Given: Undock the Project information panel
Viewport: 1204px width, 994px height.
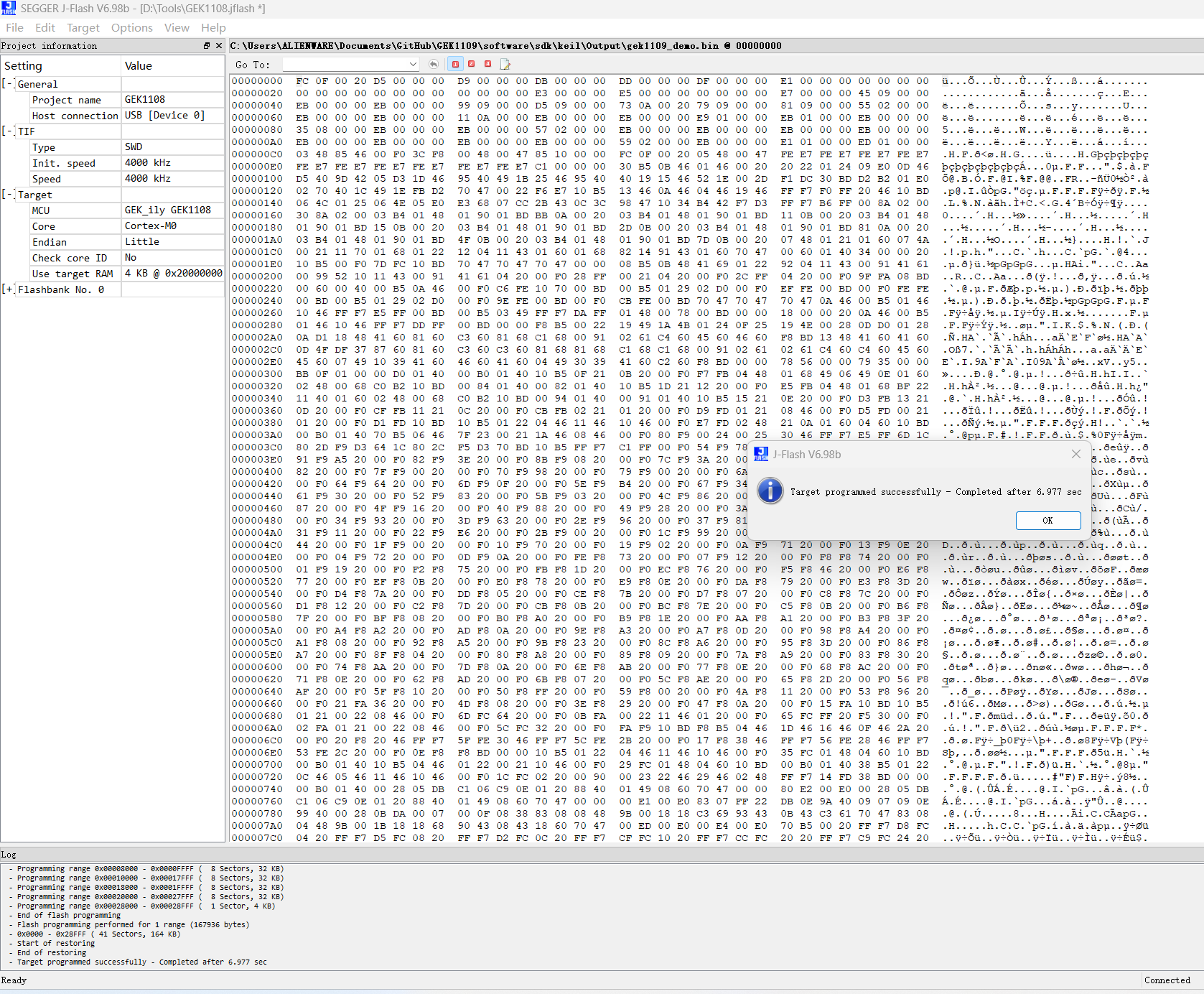Looking at the screenshot, I should (x=207, y=46).
